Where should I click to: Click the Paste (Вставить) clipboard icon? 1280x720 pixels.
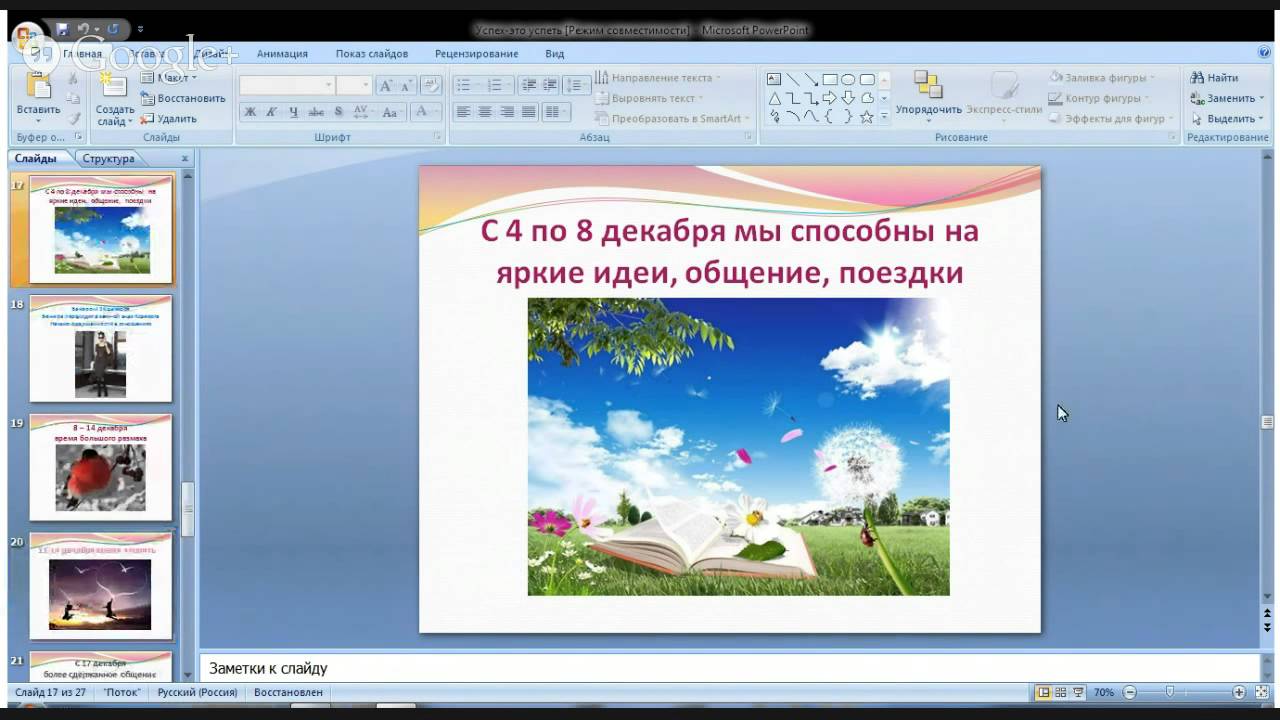[38, 87]
